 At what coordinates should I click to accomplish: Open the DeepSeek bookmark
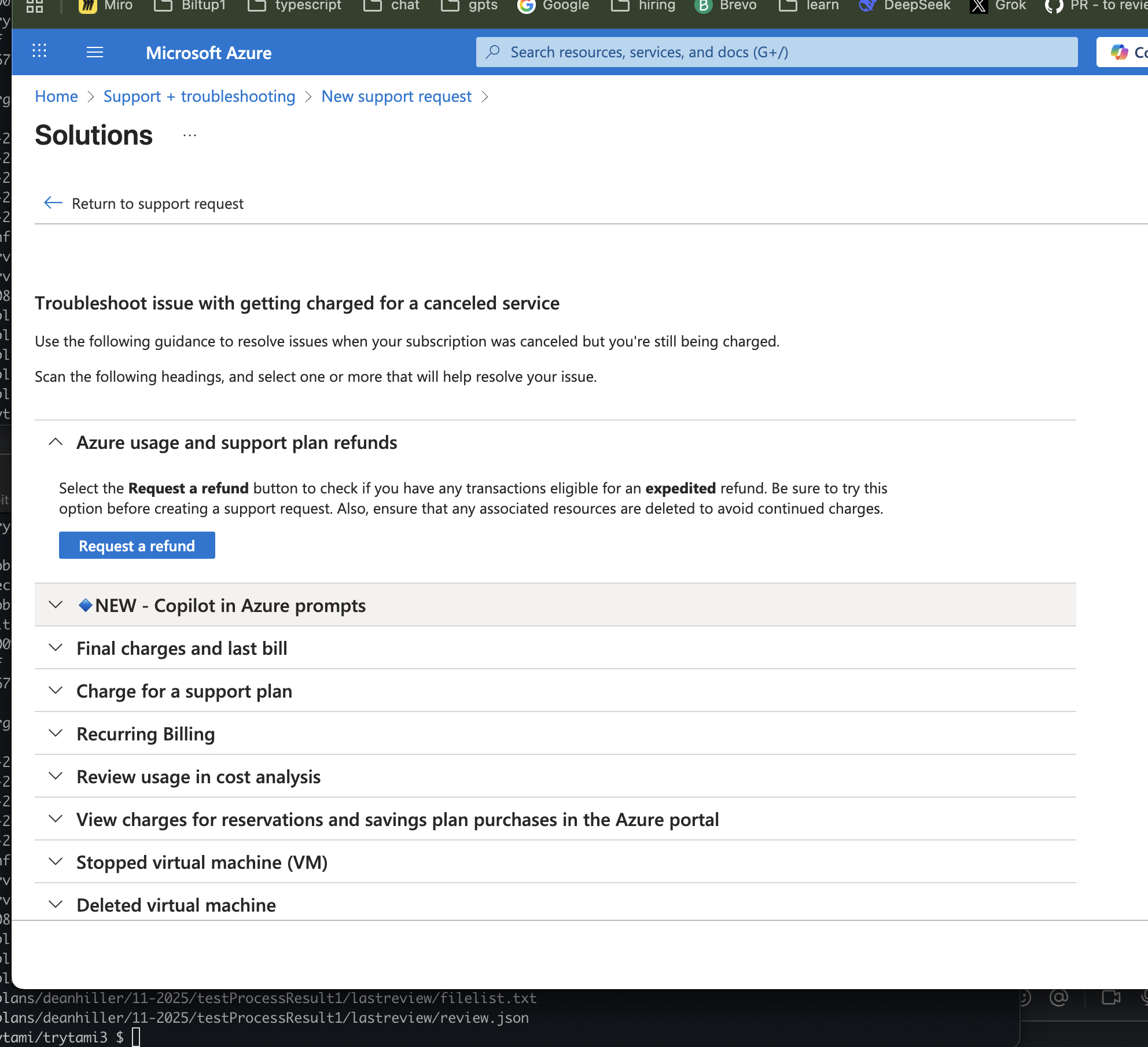pos(905,6)
